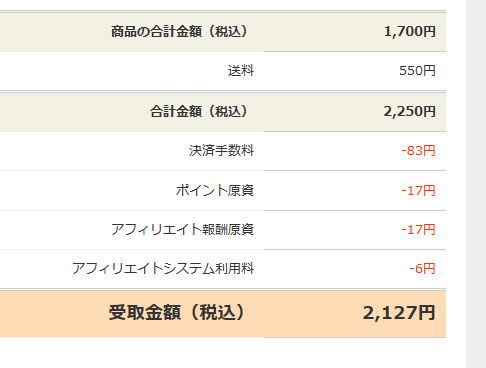Select the ポイント原資 label

(x=215, y=190)
